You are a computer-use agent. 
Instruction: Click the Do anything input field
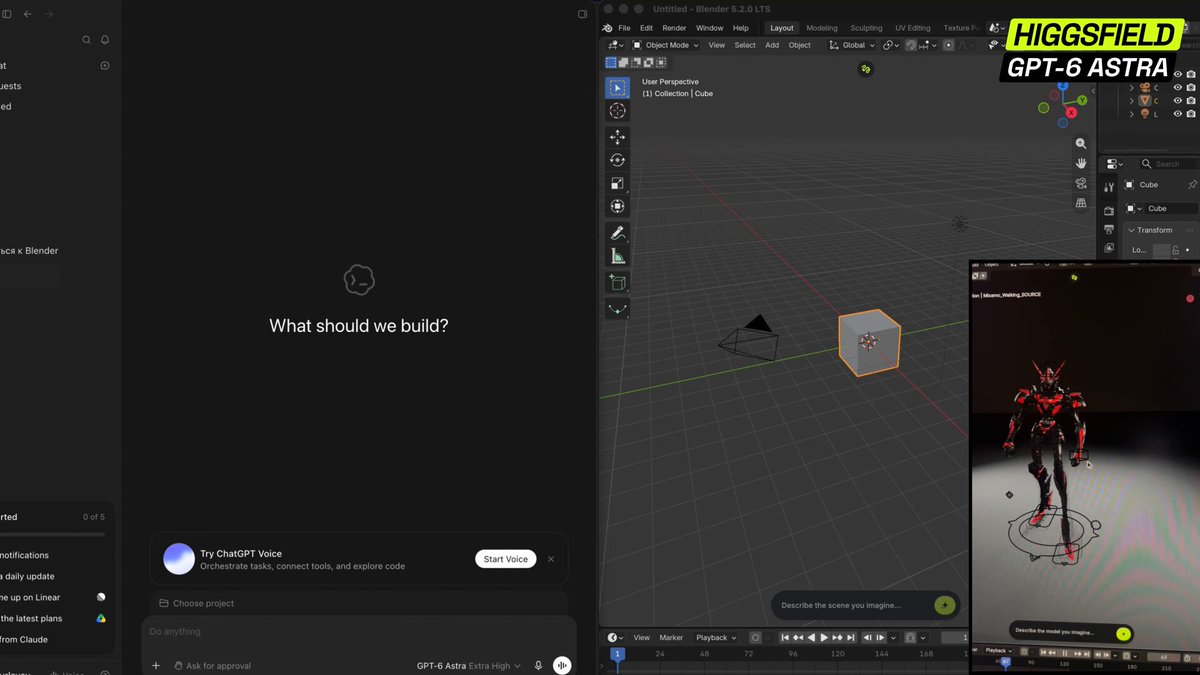(x=359, y=632)
